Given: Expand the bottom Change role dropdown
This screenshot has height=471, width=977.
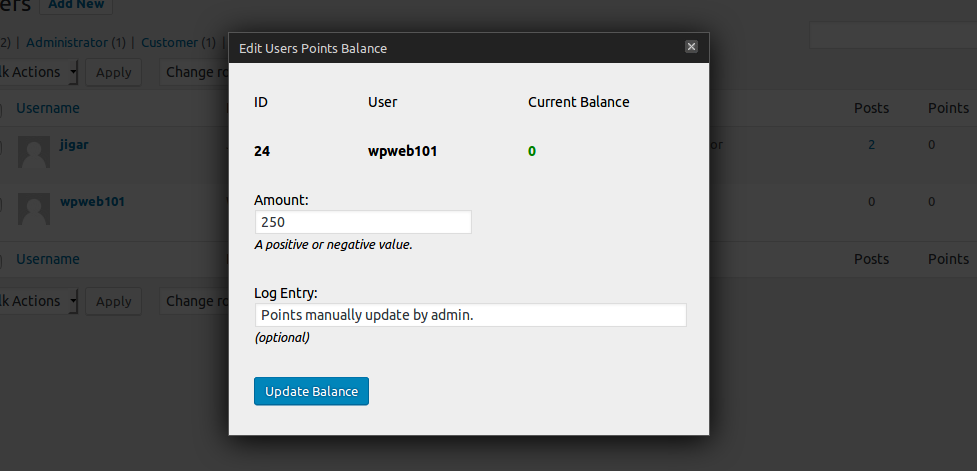Looking at the screenshot, I should point(194,301).
